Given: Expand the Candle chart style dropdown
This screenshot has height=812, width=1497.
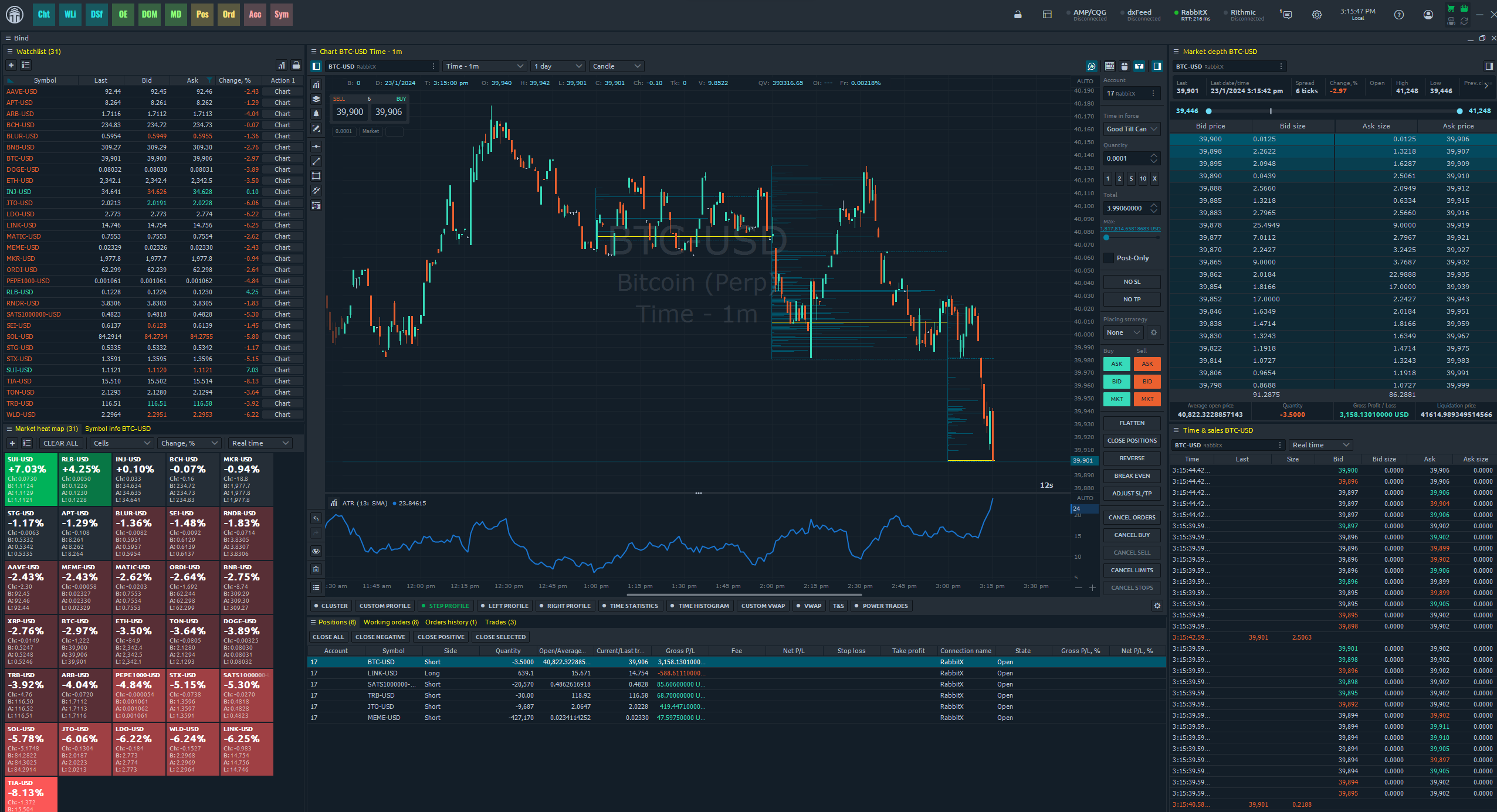Looking at the screenshot, I should pos(617,66).
